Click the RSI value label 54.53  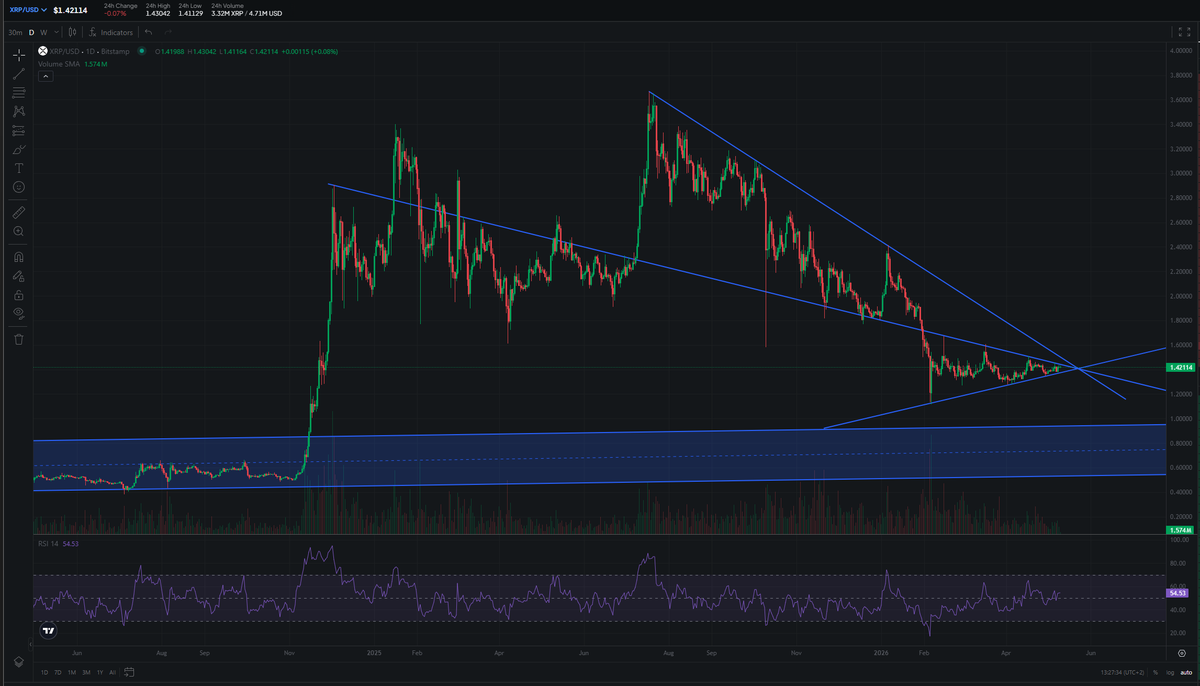pos(1178,593)
